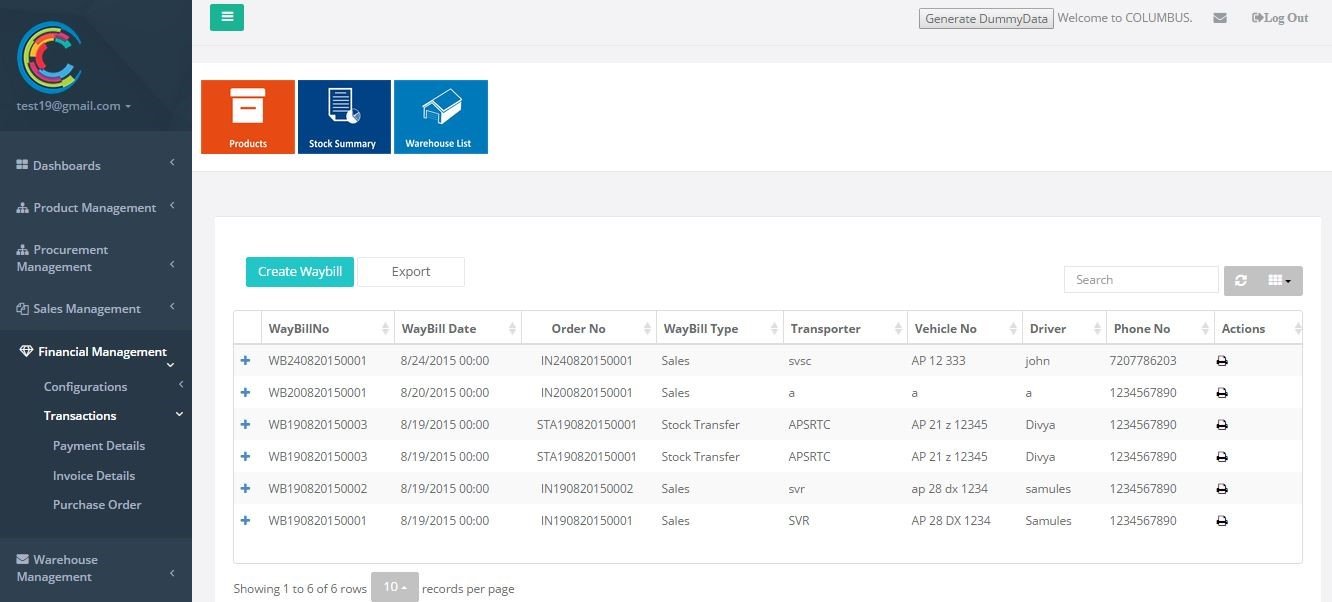Print waybill WB190820150001
This screenshot has width=1332, height=602.
[x=1222, y=521]
